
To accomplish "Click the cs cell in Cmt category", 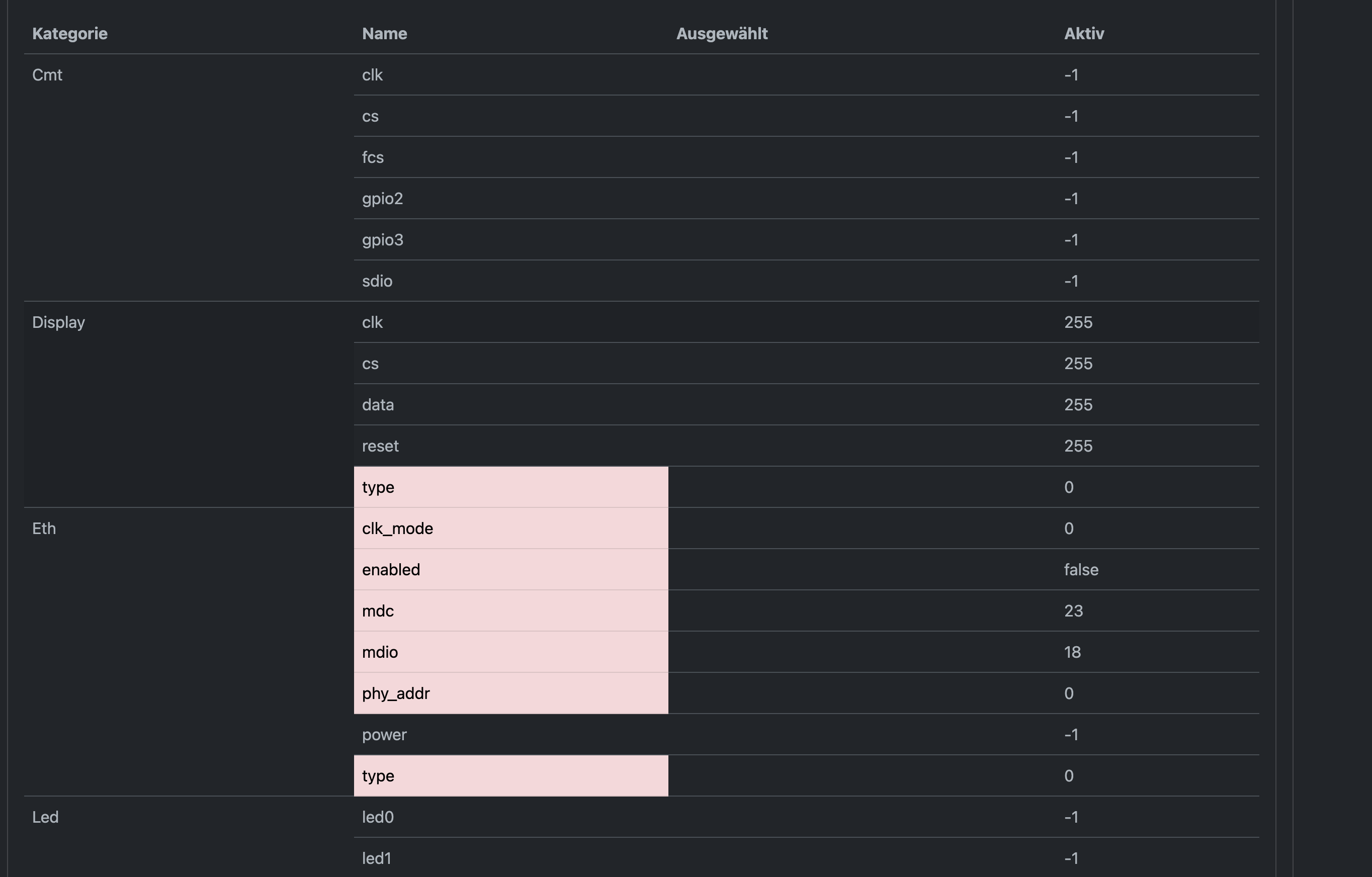I will [x=370, y=116].
